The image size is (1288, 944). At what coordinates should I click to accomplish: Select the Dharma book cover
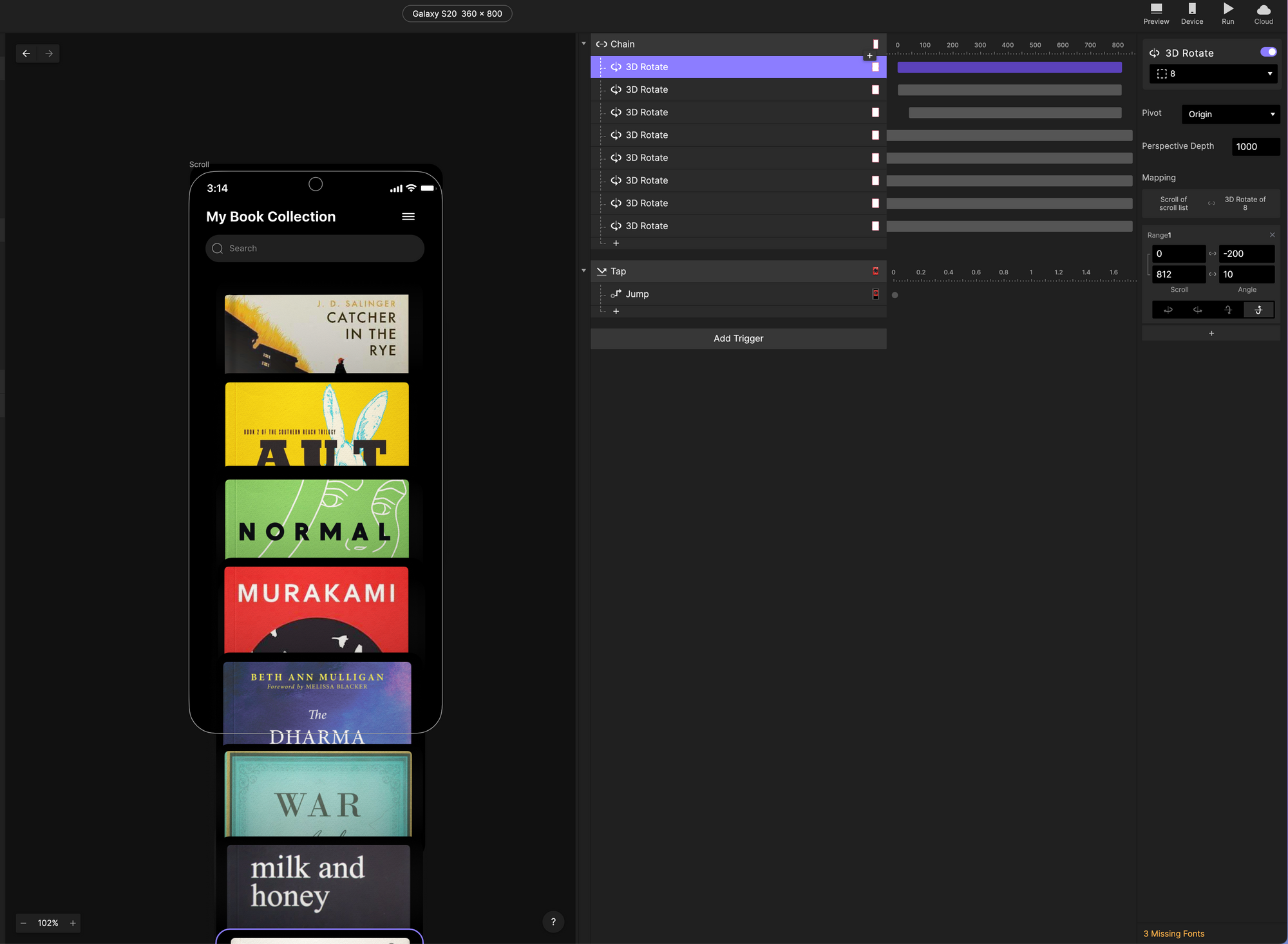pos(317,703)
